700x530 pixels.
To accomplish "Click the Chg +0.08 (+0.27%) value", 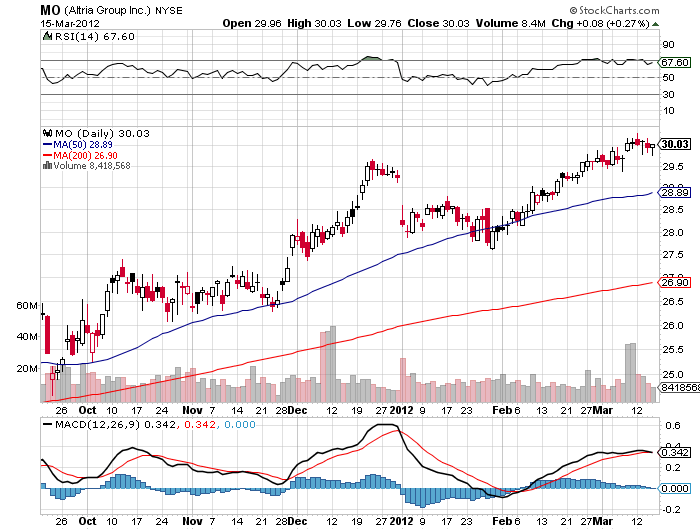I will (x=600, y=23).
